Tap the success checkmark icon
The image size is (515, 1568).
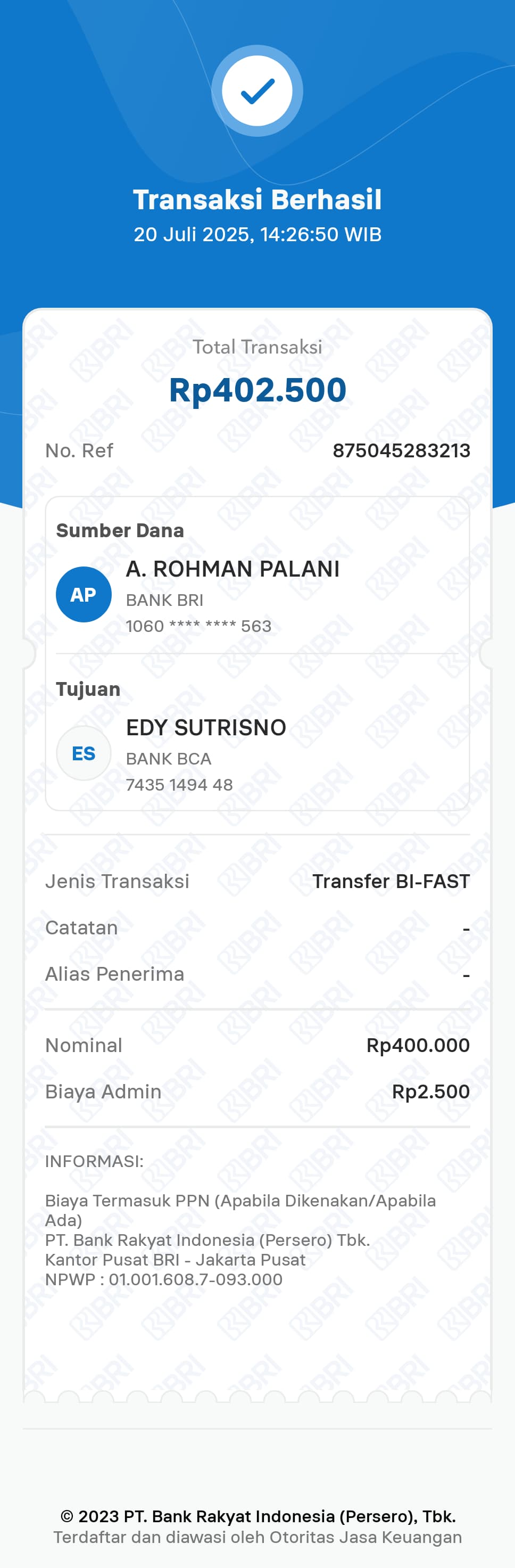coord(257,91)
